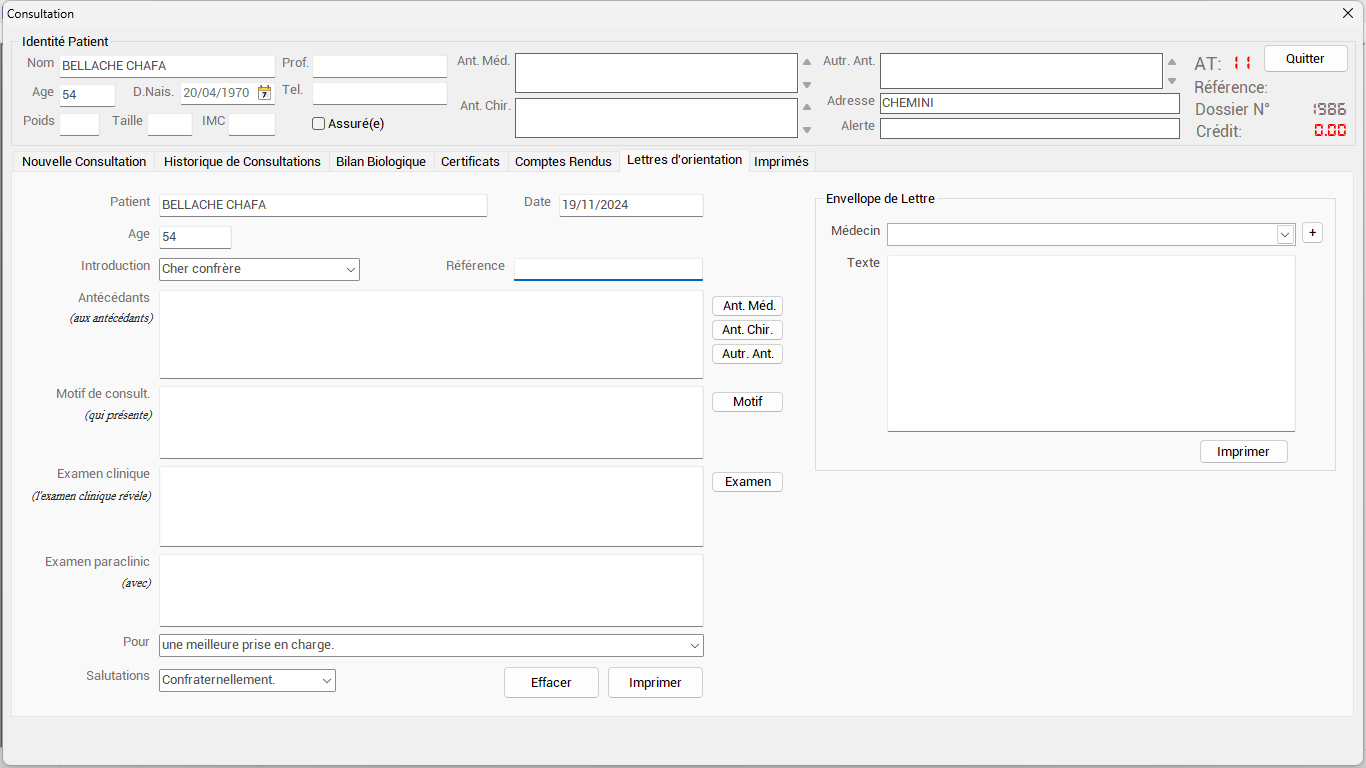Click the Effacer button
The height and width of the screenshot is (768, 1366).
click(551, 682)
